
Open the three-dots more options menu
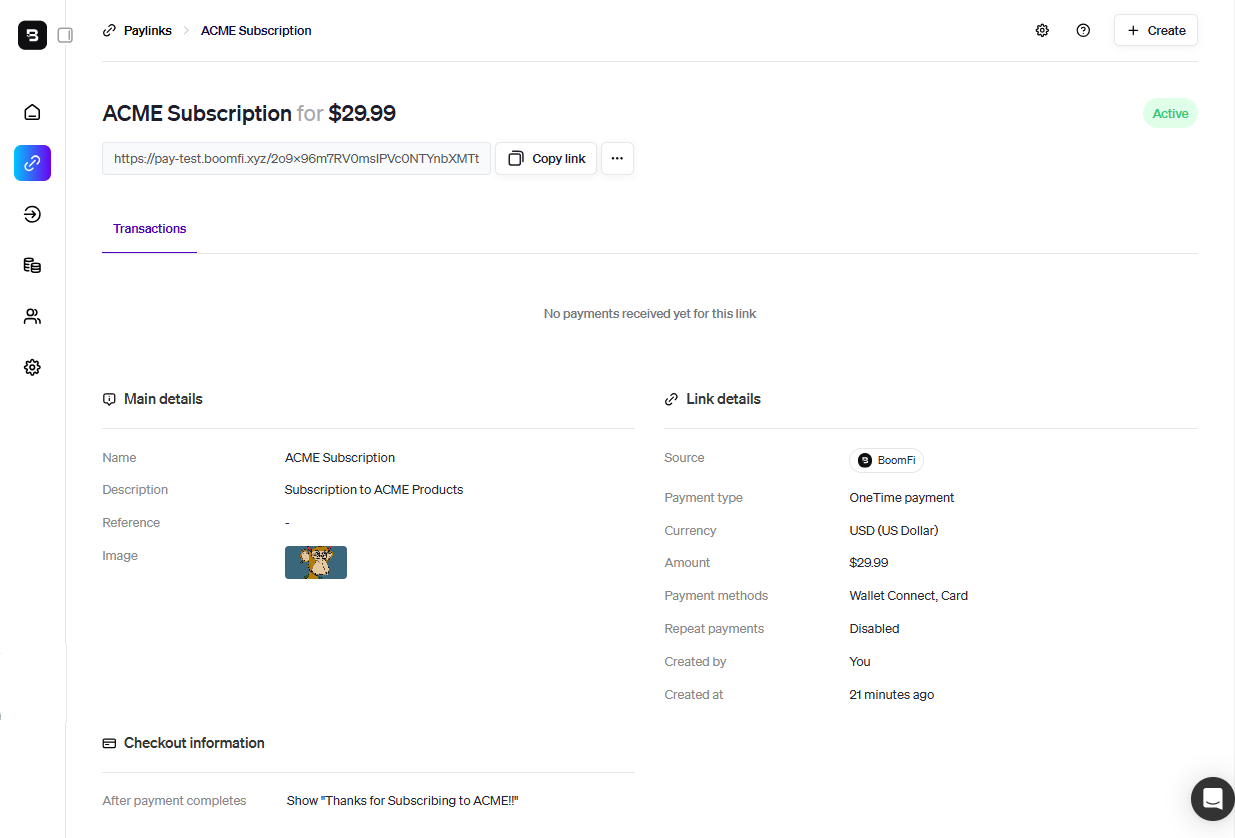(617, 158)
